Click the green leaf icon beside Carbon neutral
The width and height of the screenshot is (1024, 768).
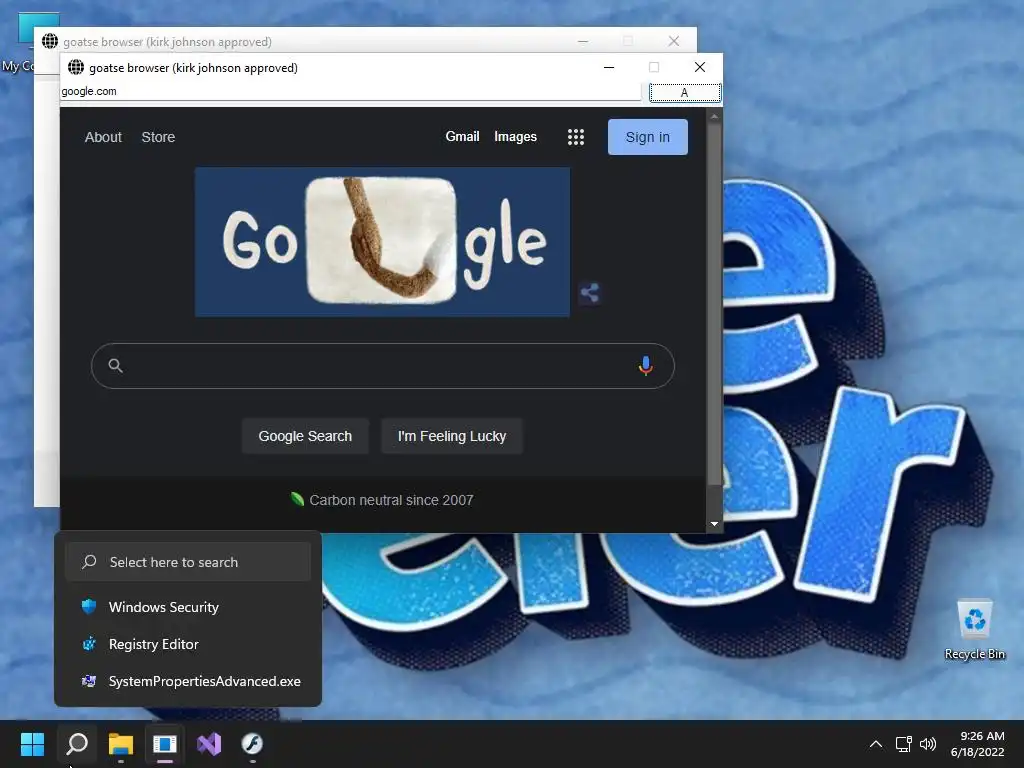click(x=297, y=500)
